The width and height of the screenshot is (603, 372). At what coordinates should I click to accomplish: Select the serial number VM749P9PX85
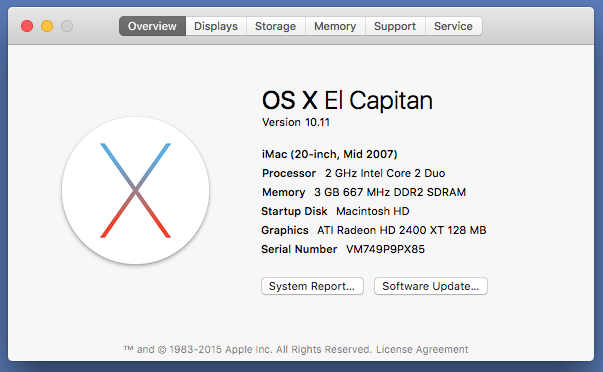coord(385,249)
